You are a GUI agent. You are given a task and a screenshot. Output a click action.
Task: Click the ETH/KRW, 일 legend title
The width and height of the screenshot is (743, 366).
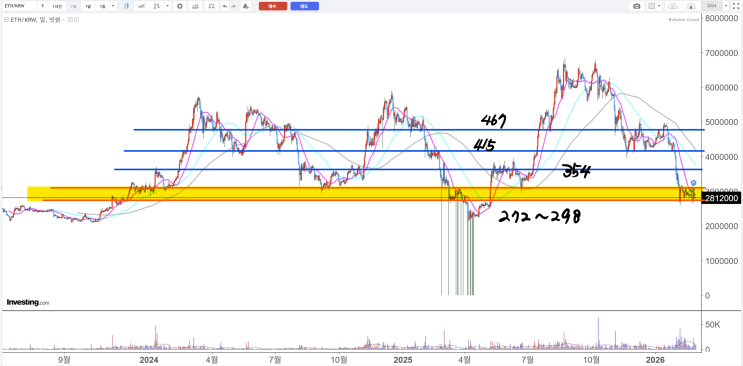36,19
